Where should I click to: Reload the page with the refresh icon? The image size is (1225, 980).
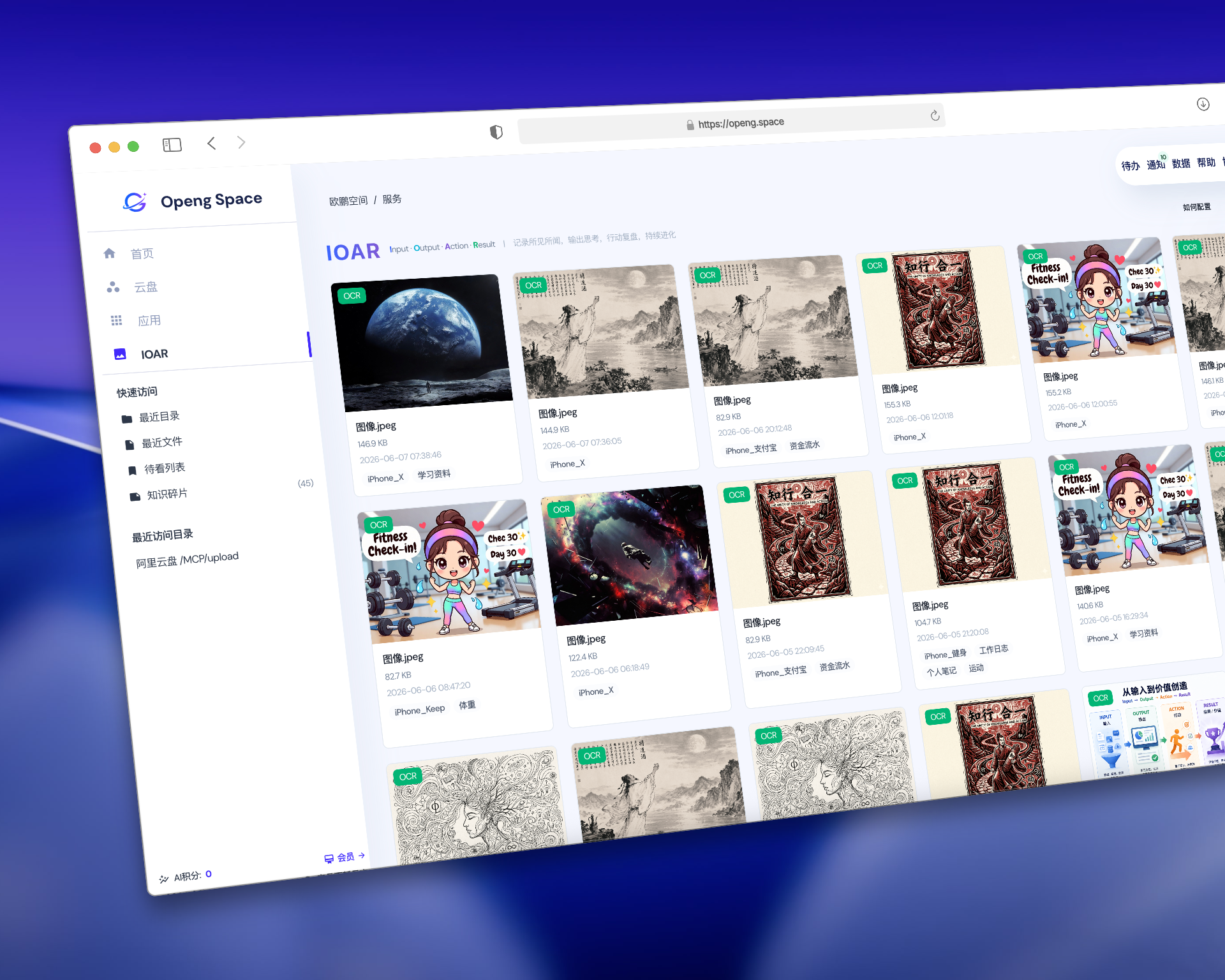coord(935,115)
